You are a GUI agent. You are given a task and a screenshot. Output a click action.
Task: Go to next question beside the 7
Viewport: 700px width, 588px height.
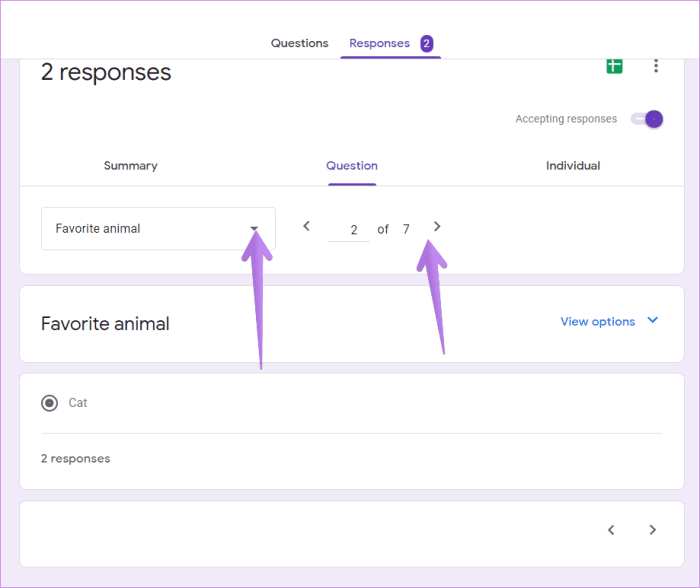pyautogui.click(x=437, y=227)
